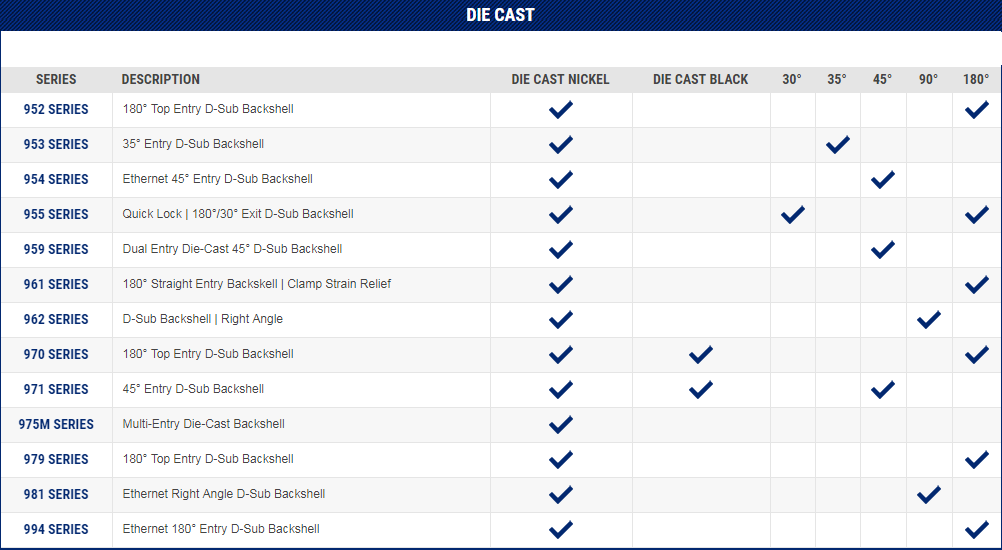Viewport: 1002px width, 550px height.
Task: Click the DIE CAST NICKEL column header
Action: (x=560, y=79)
